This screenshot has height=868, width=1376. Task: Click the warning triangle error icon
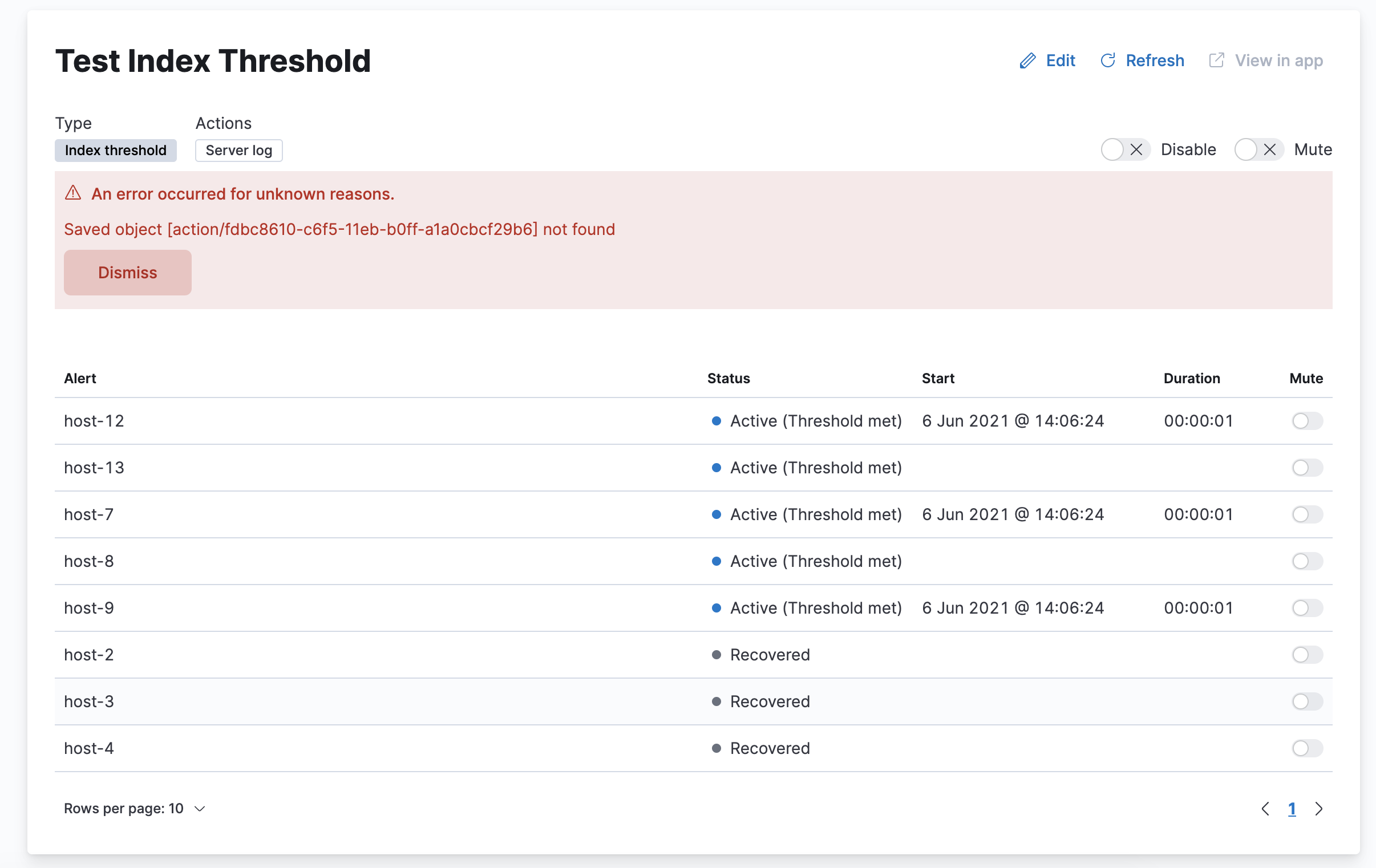pos(73,193)
